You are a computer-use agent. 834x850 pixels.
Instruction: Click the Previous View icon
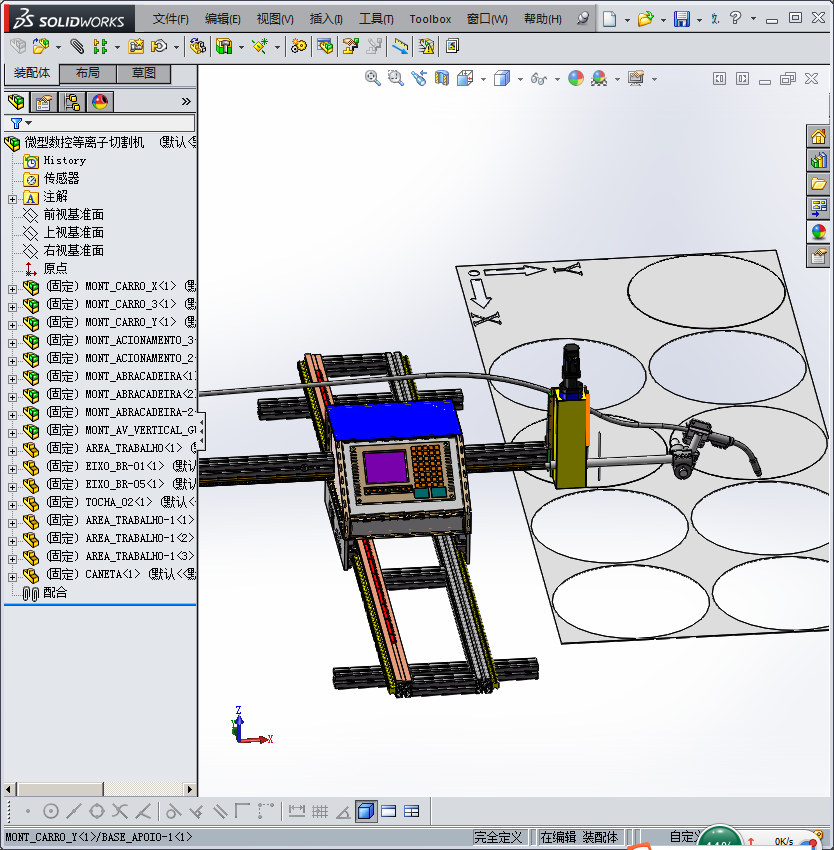pyautogui.click(x=419, y=79)
